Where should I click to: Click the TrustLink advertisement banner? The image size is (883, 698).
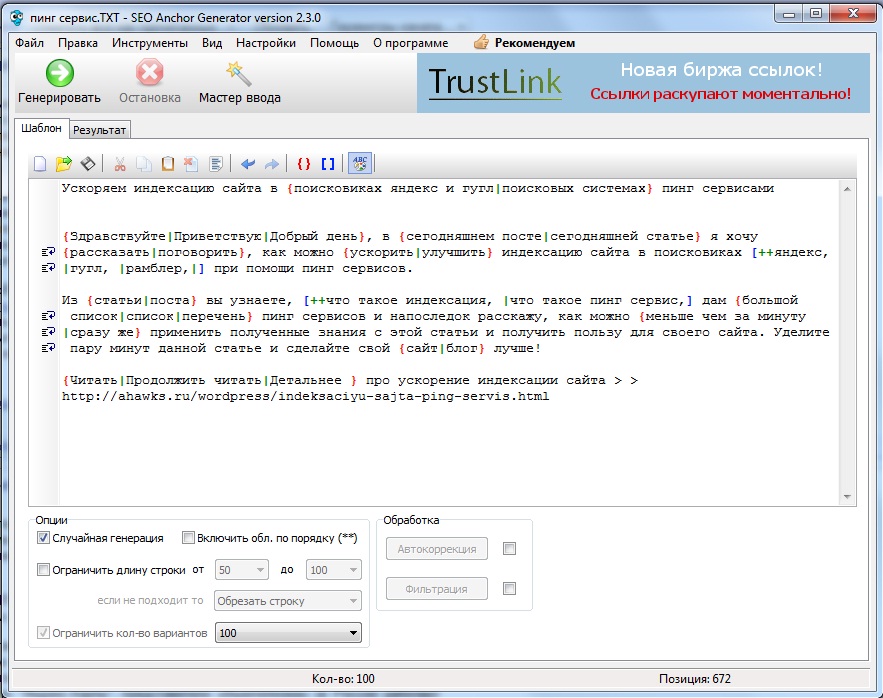(643, 83)
